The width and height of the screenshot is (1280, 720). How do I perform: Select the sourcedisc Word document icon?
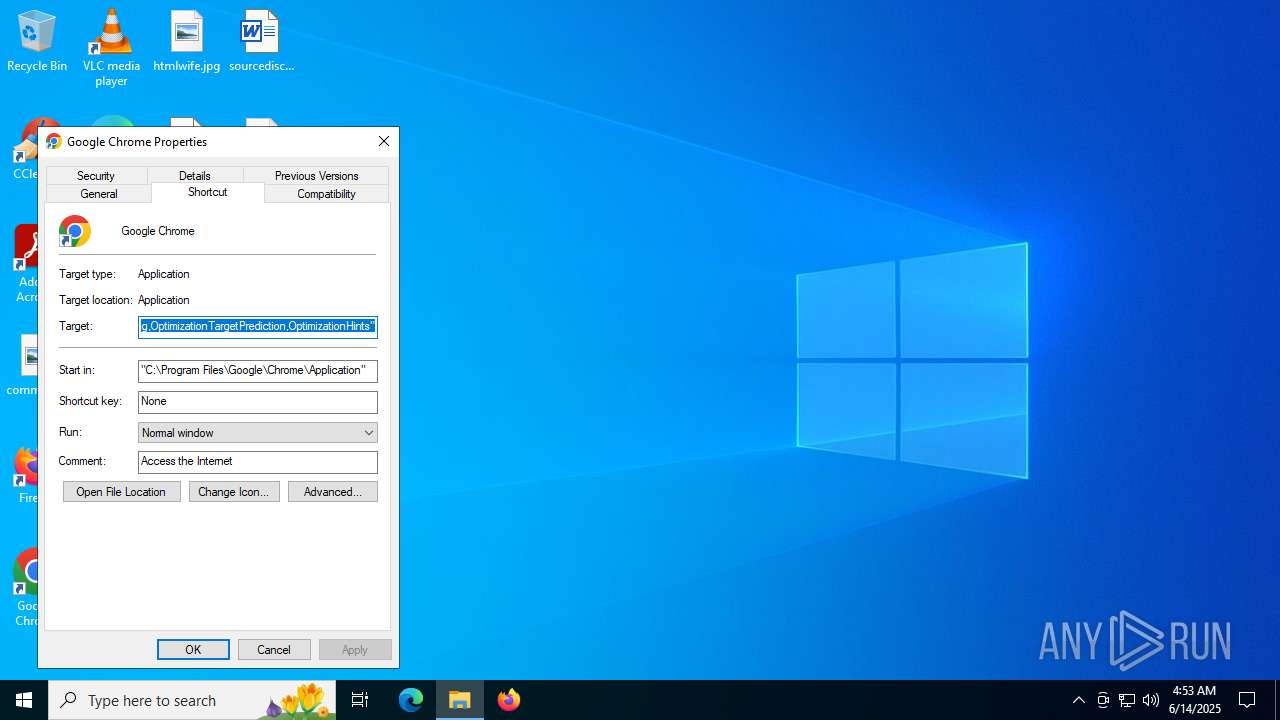click(x=261, y=40)
